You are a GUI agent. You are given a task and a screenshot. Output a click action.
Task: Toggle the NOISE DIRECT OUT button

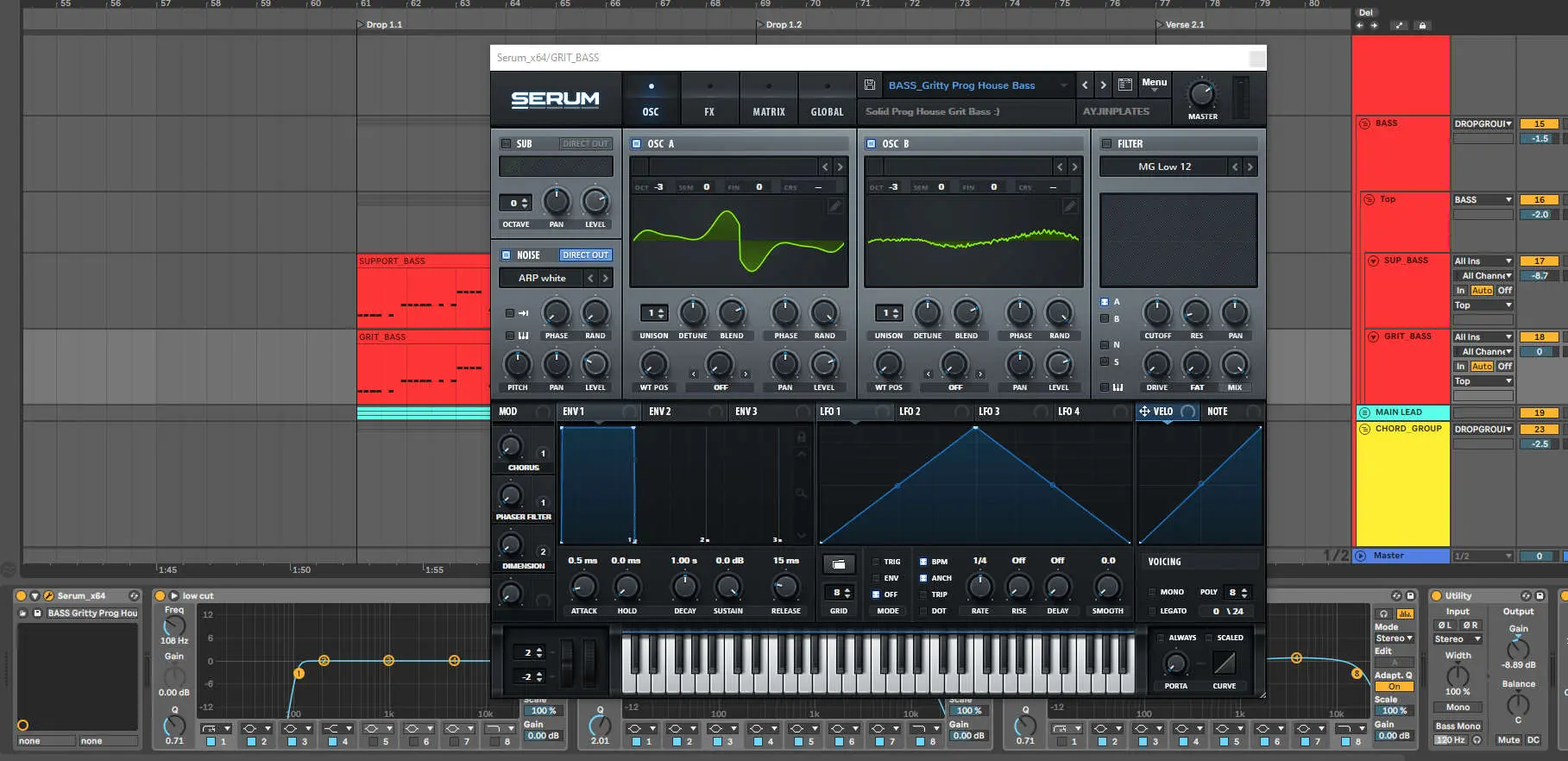point(585,255)
